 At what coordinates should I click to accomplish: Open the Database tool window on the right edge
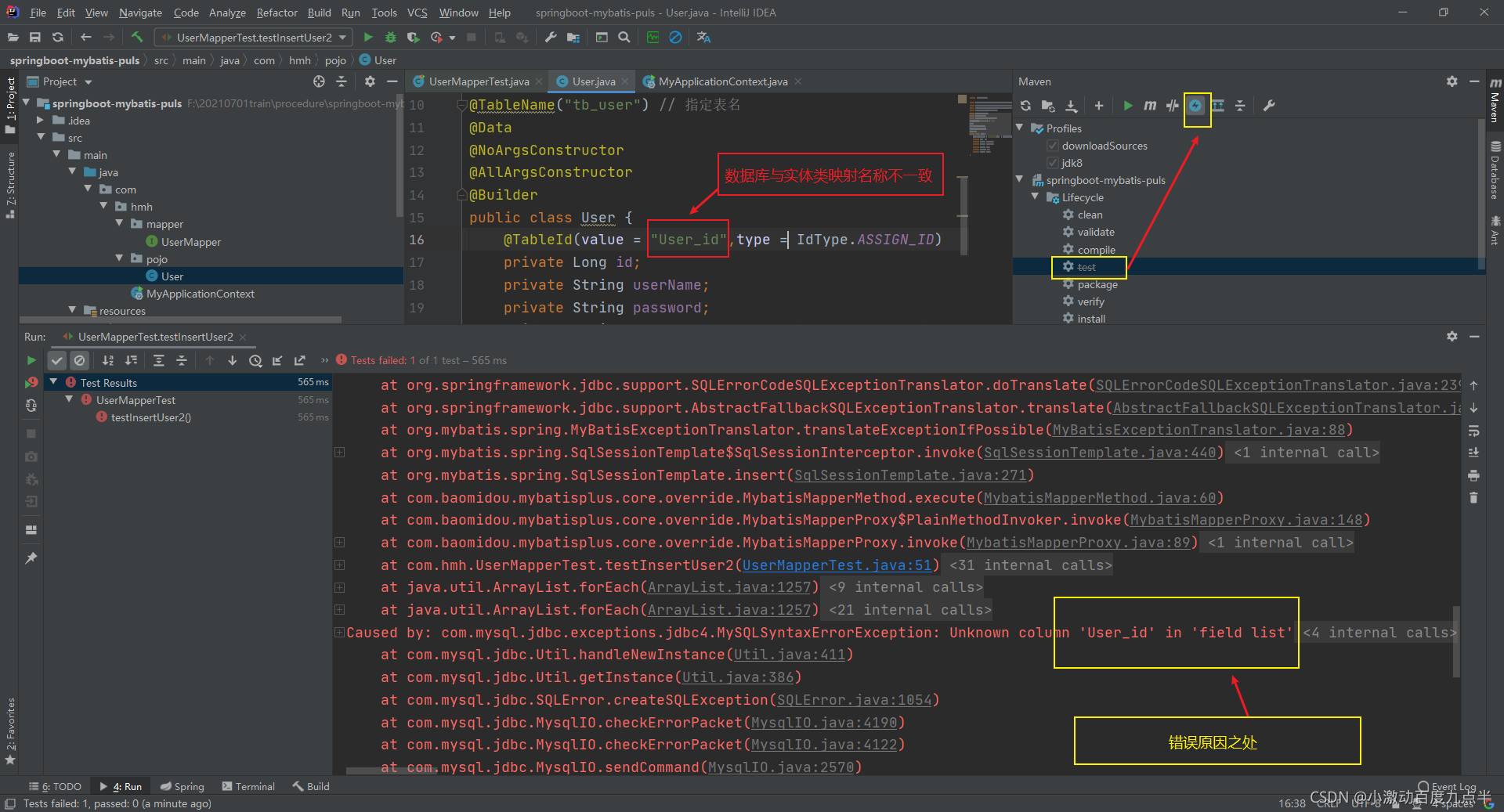click(1495, 171)
